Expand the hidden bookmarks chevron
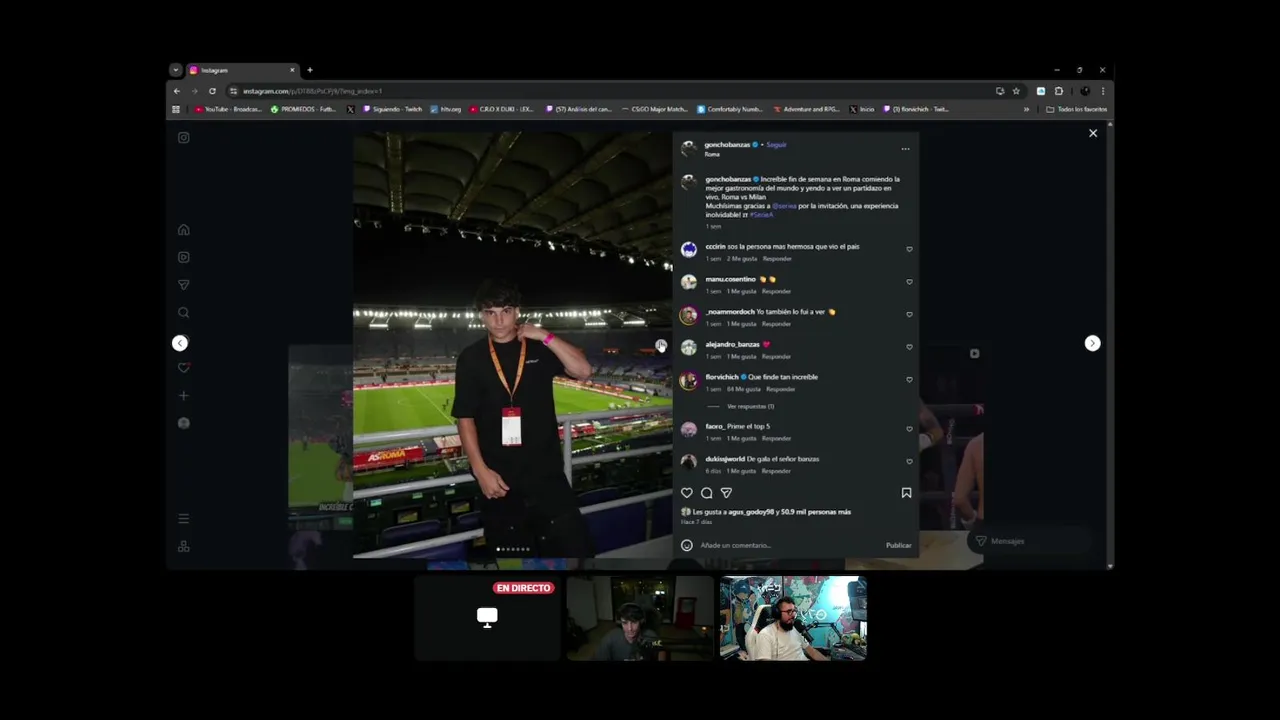Screen dimensions: 1280x720 pos(1026,109)
